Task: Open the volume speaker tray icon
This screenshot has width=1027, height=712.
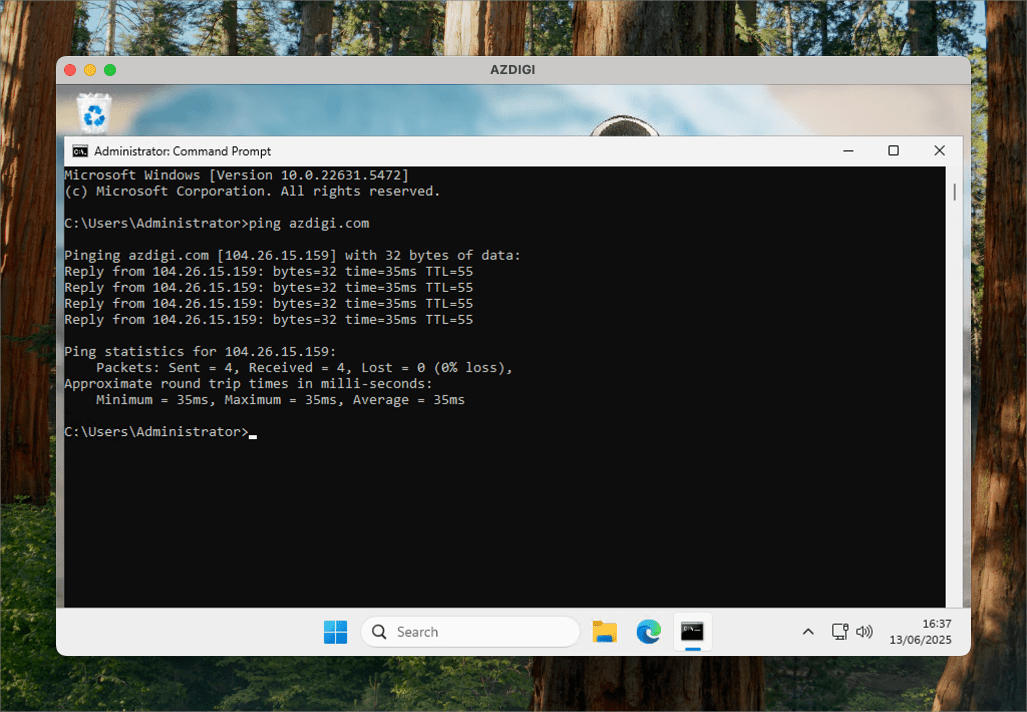Action: [x=865, y=631]
